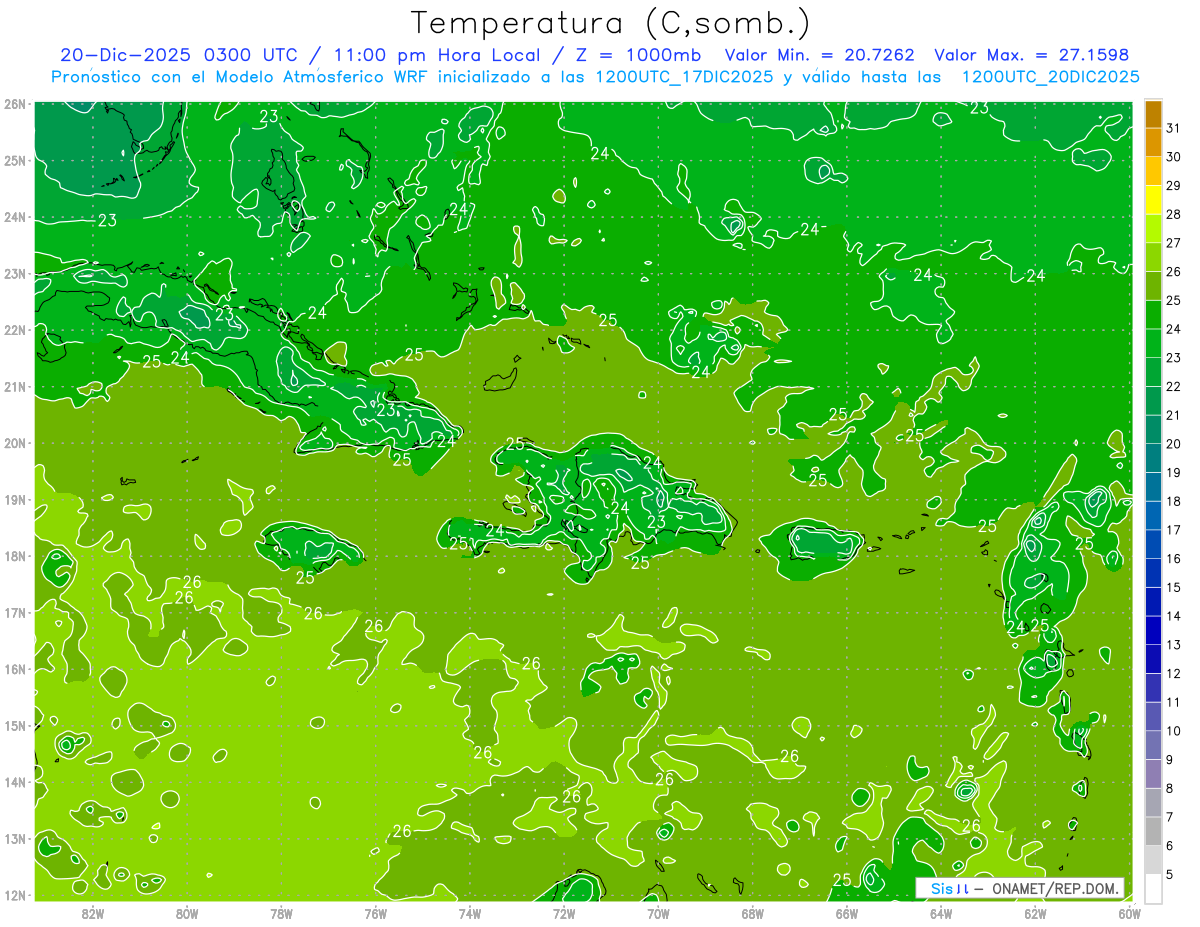The height and width of the screenshot is (927, 1200).
Task: Click the 'Valor Max. = 27.1598' value
Action: [x=1031, y=55]
